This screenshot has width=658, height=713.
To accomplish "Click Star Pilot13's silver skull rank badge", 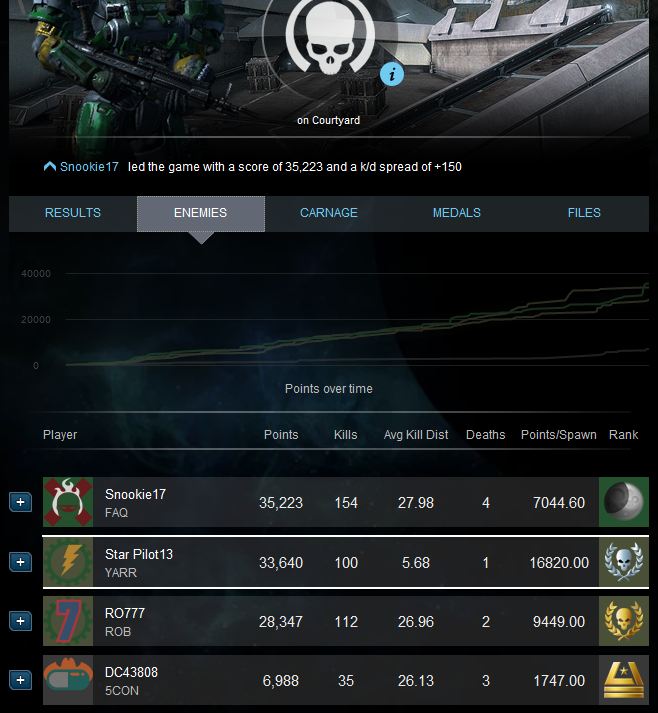I will pos(623,562).
